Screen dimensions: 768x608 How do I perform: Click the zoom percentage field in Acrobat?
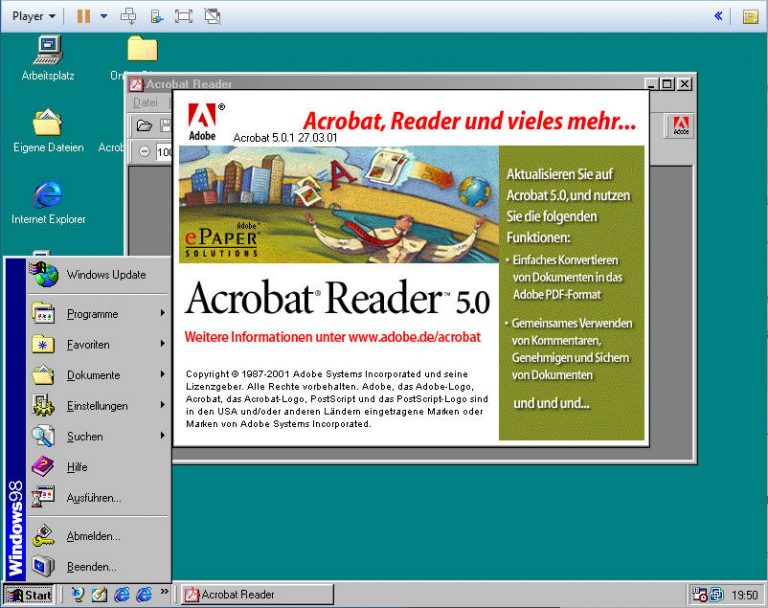coord(165,152)
